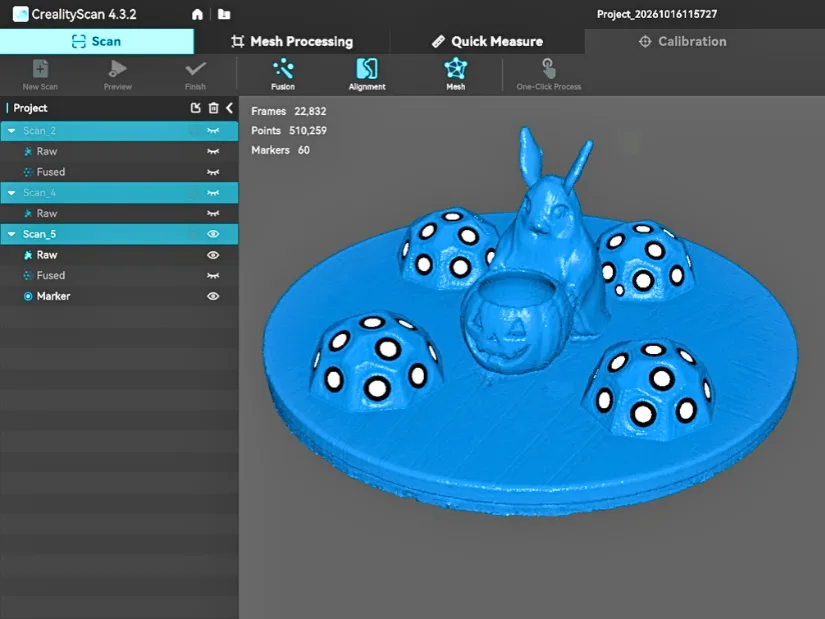Collapse the Scan_2 tree node
The image size is (825, 619).
pos(12,131)
